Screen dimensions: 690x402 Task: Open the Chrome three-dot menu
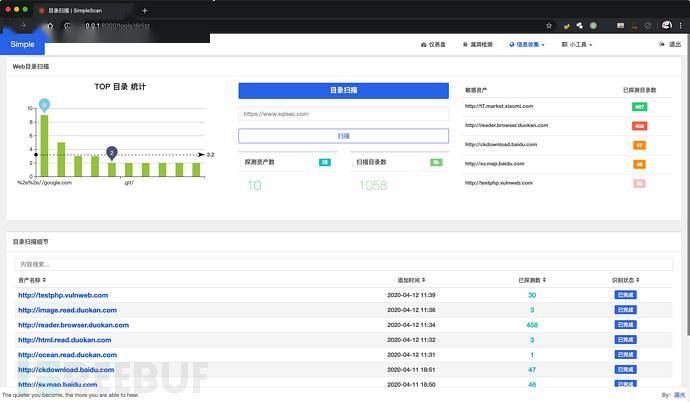tap(681, 24)
